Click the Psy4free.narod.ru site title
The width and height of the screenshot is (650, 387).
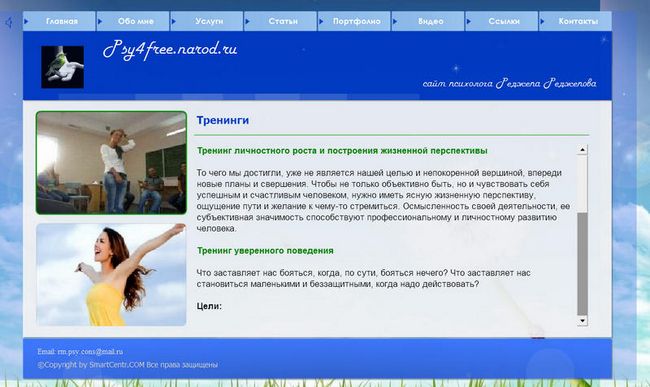pos(170,50)
